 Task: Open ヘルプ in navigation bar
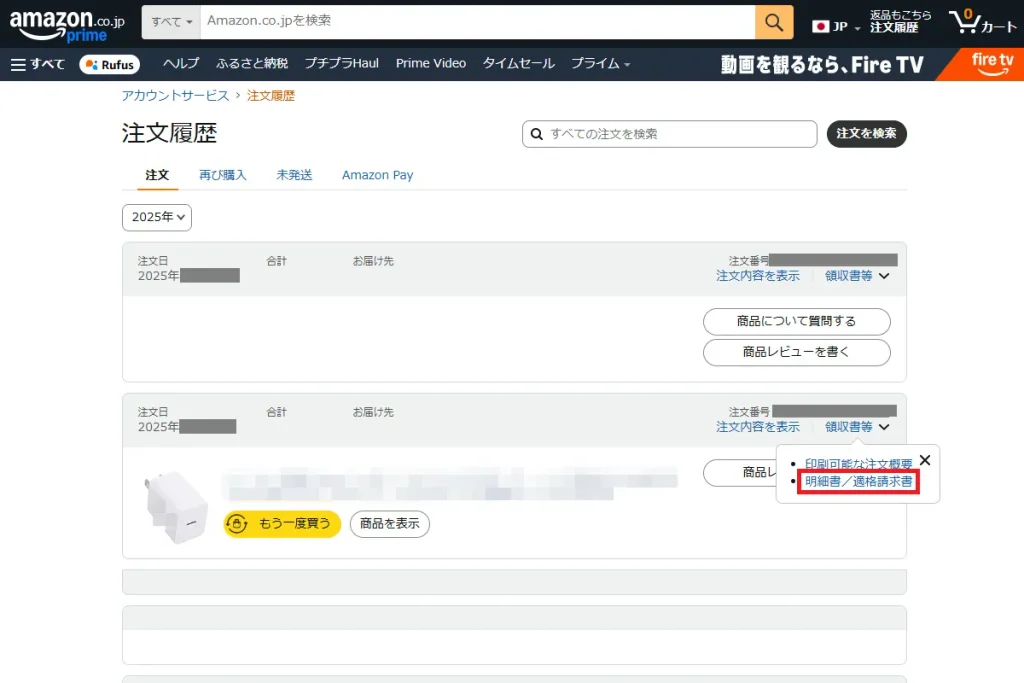click(181, 63)
